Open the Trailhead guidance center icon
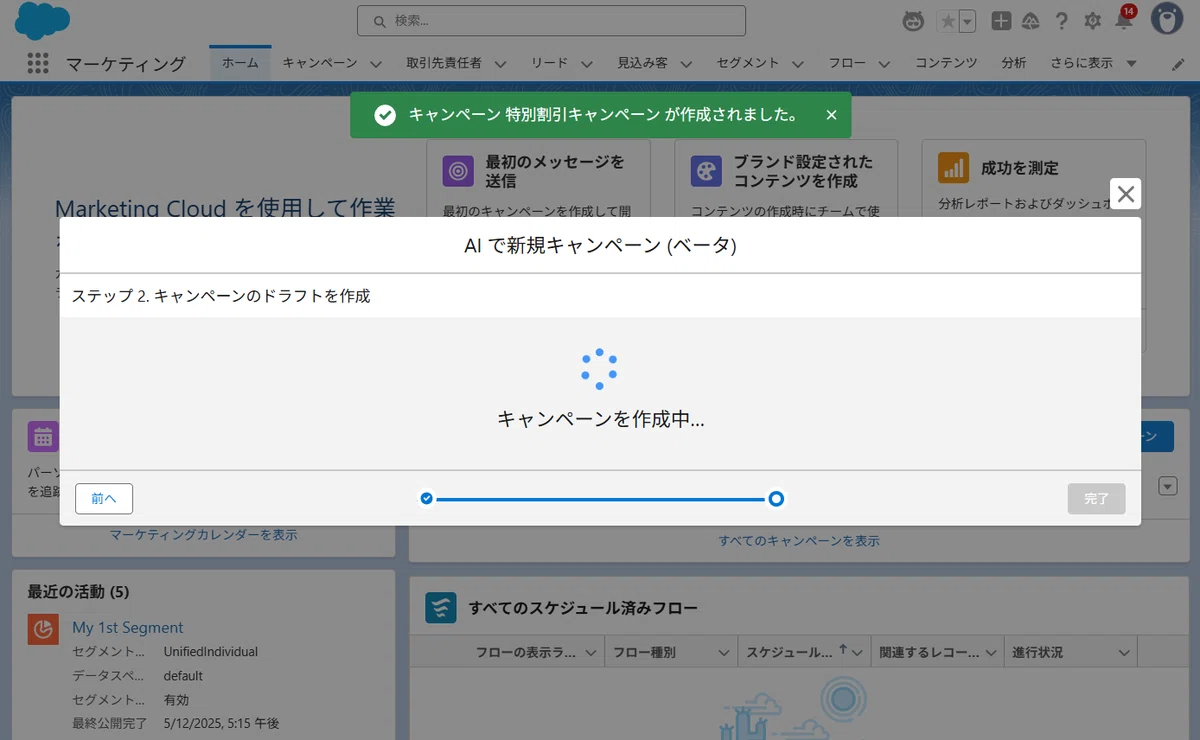The height and width of the screenshot is (740, 1200). (1030, 21)
